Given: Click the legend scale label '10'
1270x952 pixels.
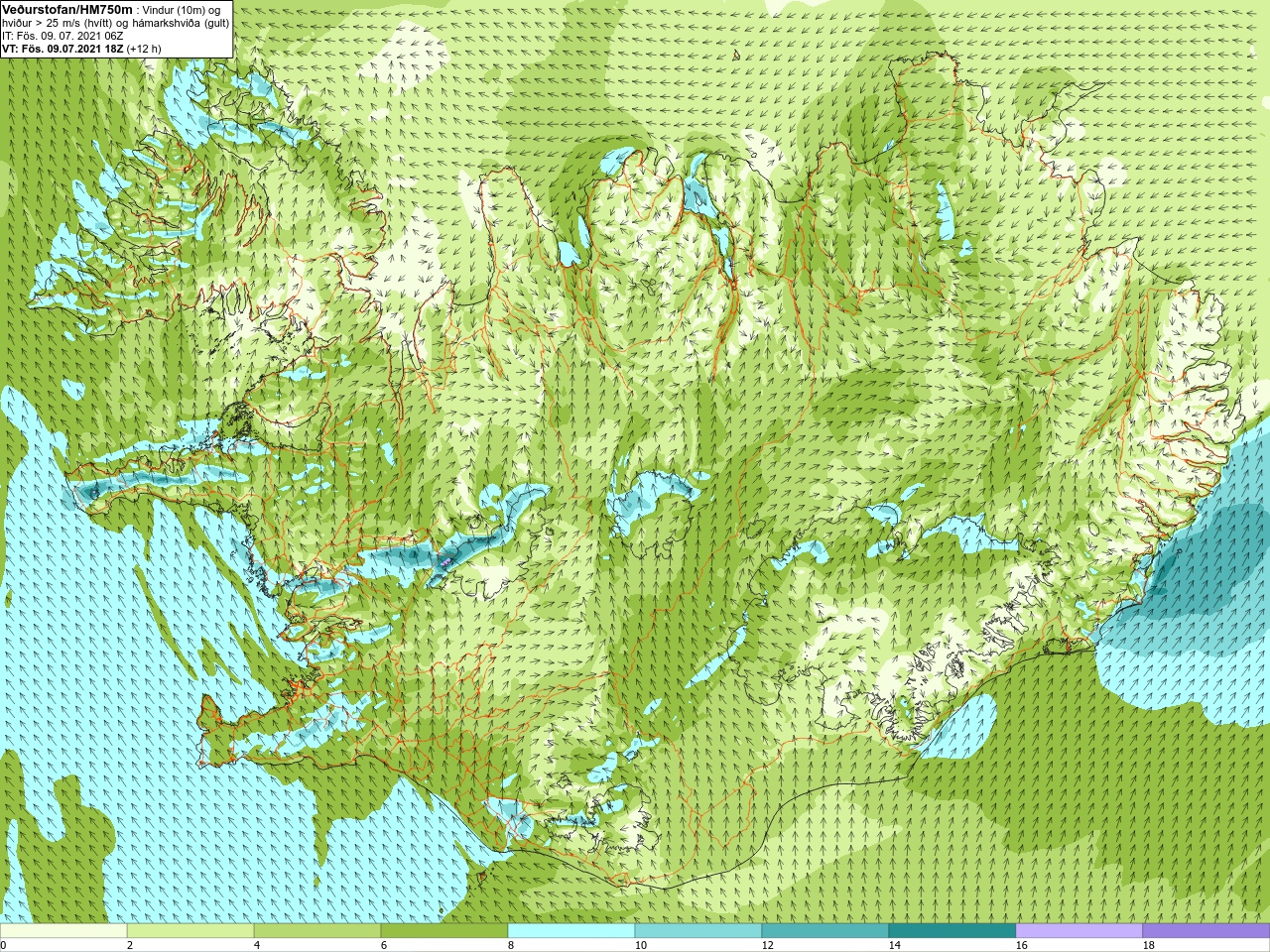Looking at the screenshot, I should pos(641,945).
